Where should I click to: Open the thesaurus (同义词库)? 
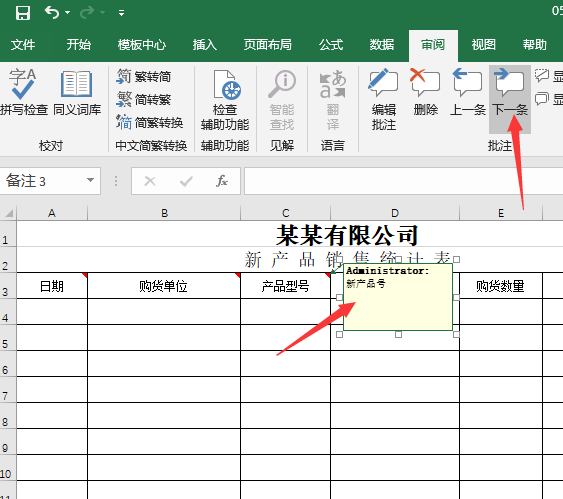coord(77,92)
